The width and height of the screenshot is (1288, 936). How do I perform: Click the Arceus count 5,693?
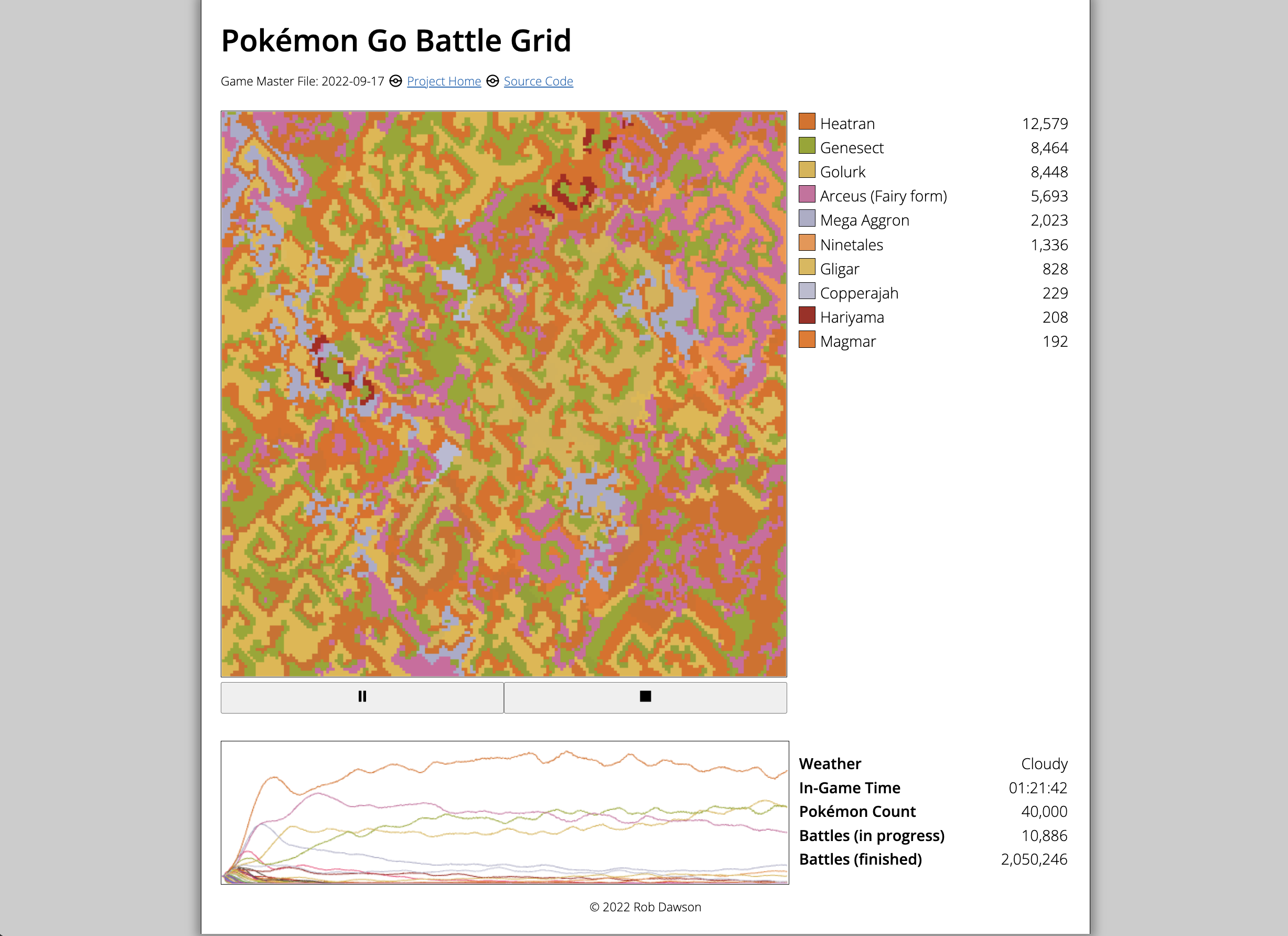pos(1049,196)
